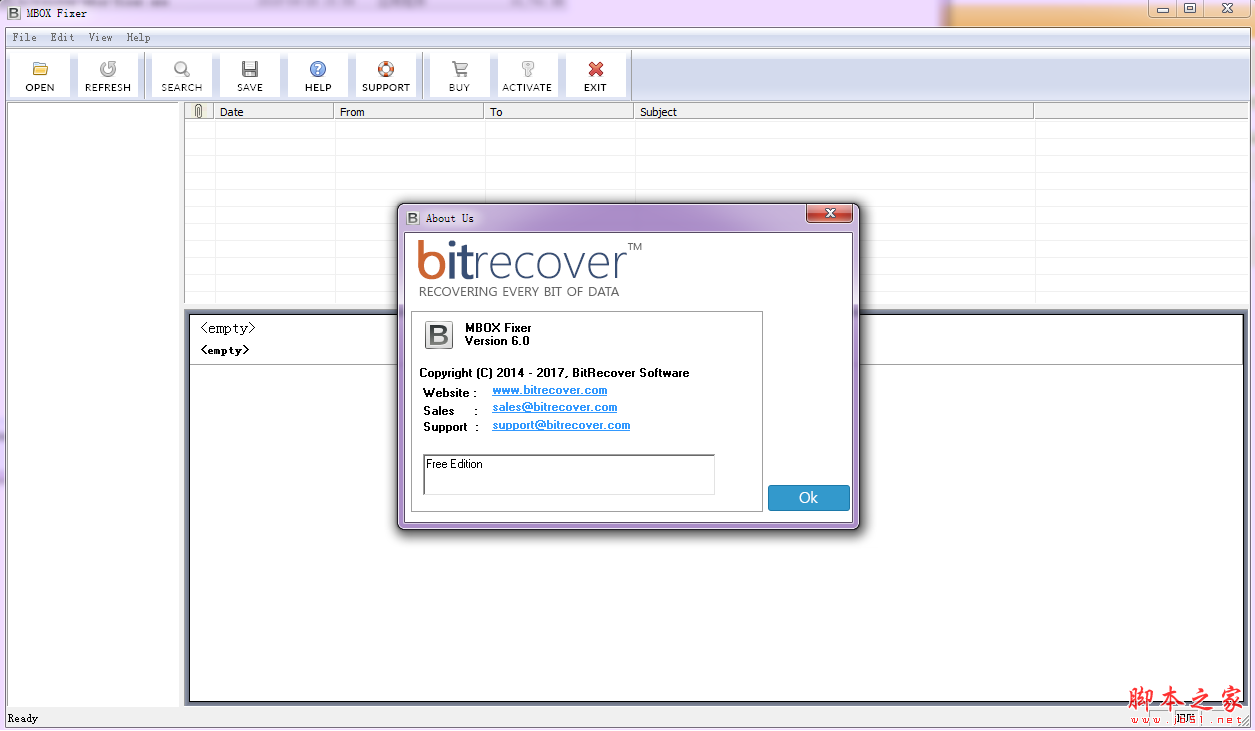Click the Free Edition text box
Viewport: 1255px width, 731px height.
[x=569, y=475]
